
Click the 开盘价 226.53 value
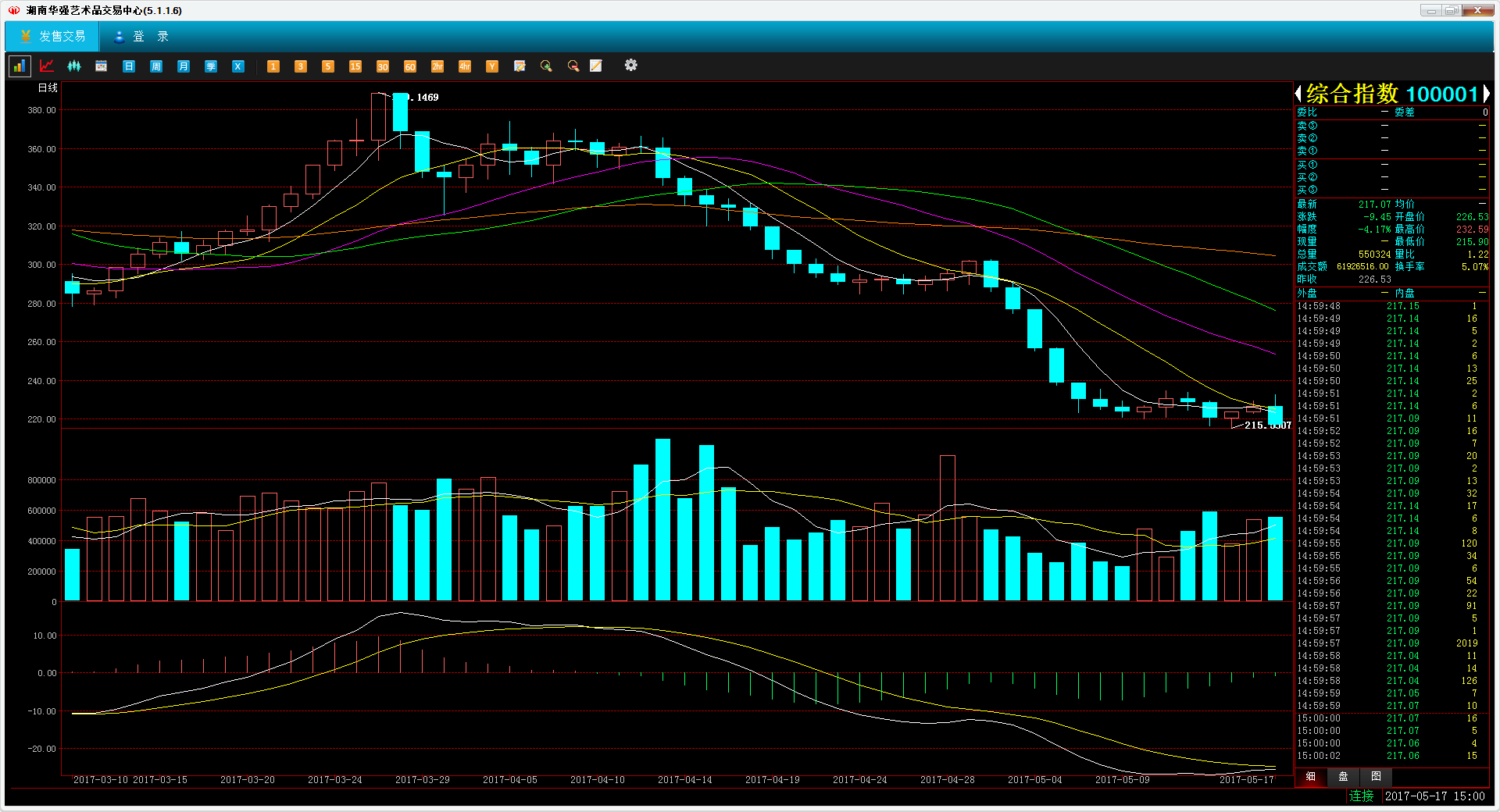point(1473,217)
